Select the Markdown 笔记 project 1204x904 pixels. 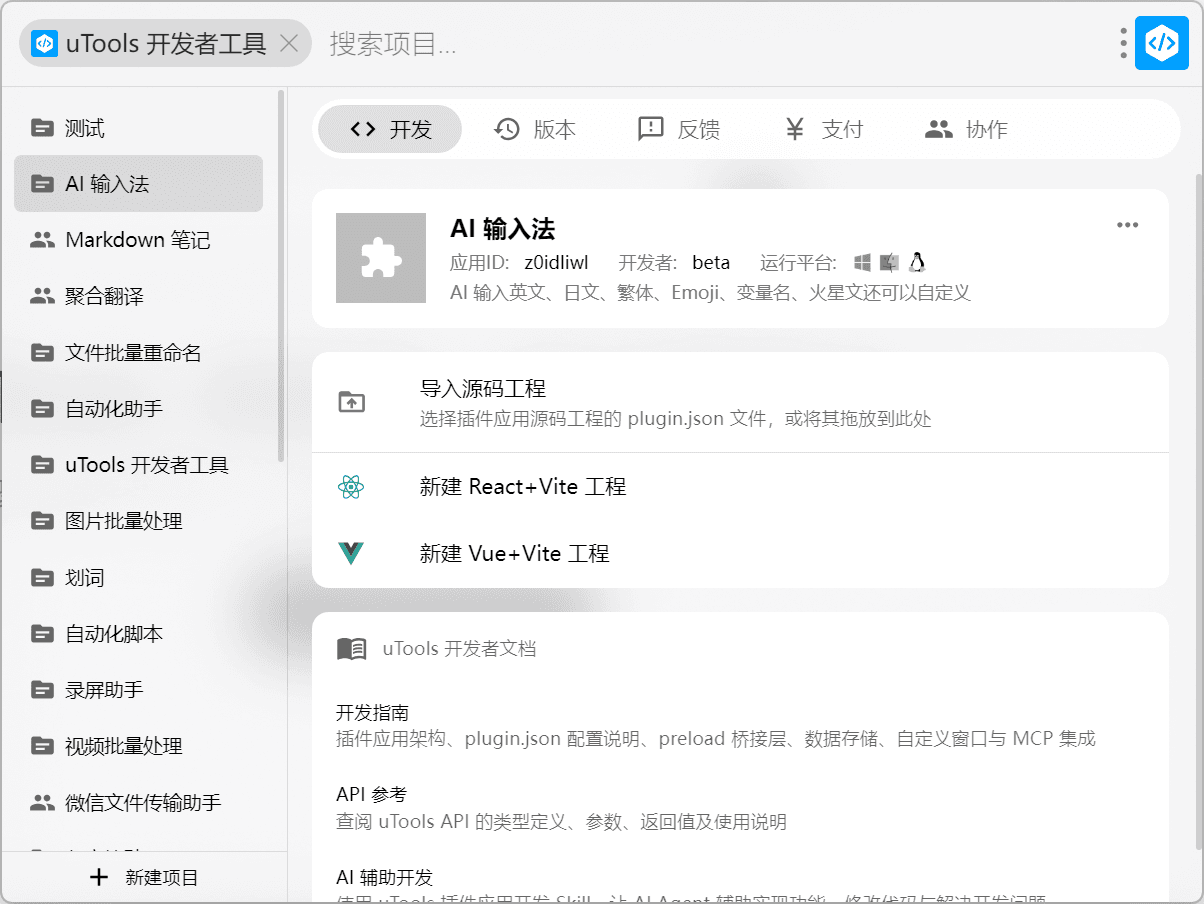pyautogui.click(x=138, y=240)
